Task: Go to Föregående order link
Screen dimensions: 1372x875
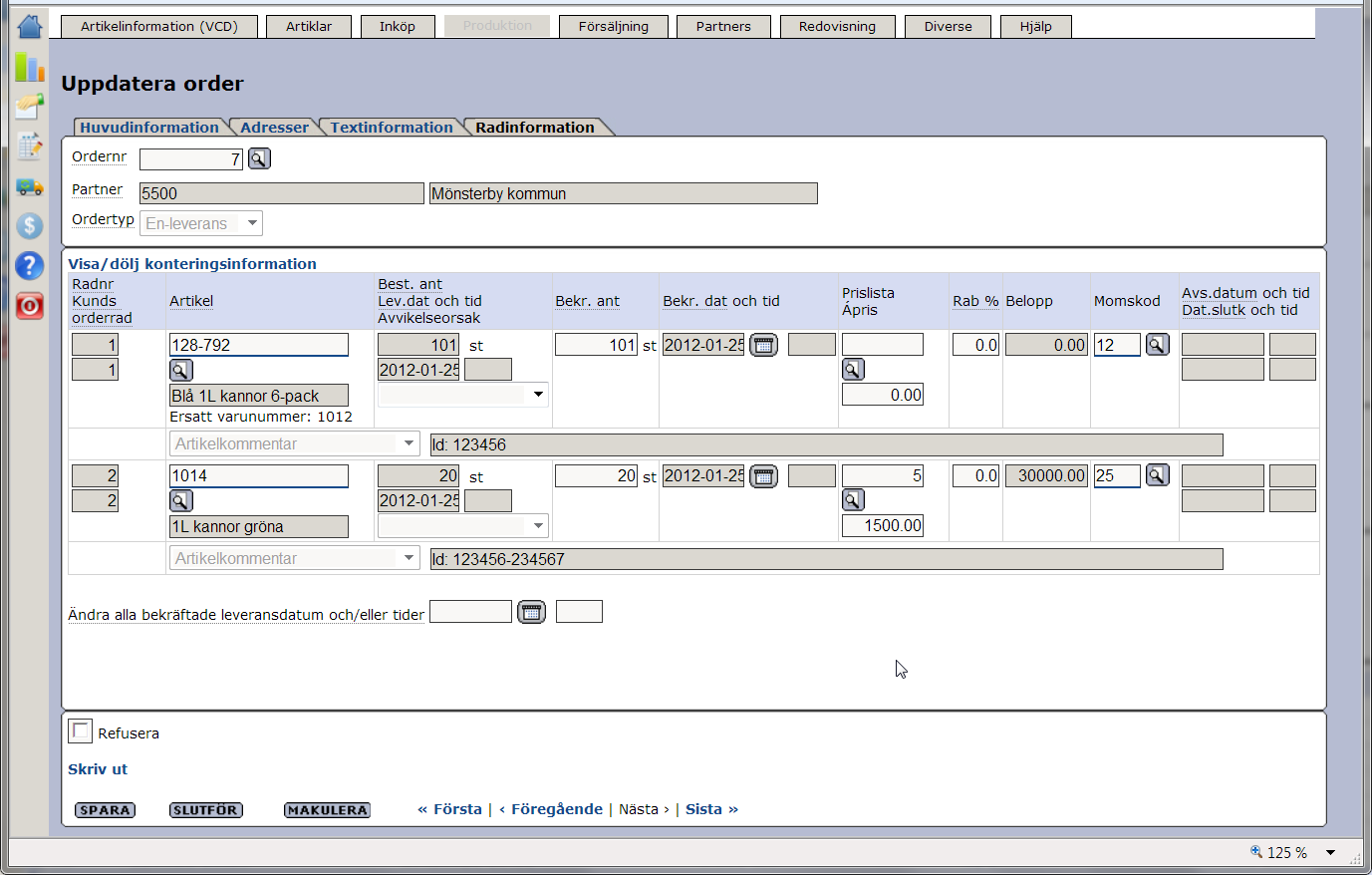Action: pos(551,809)
